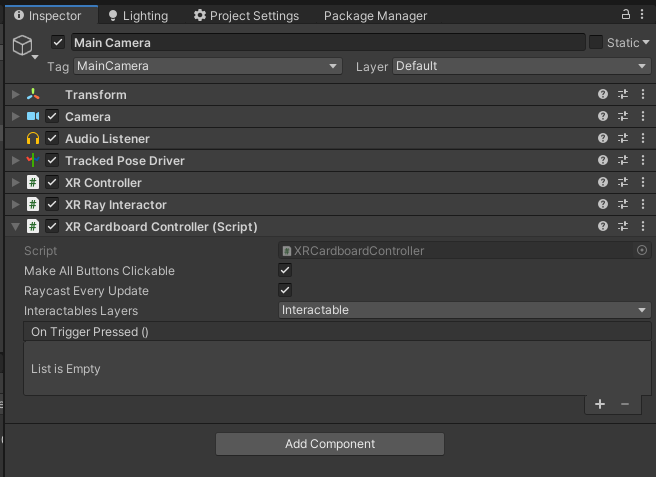
Task: Disable the XR Controller checkbox
Action: coord(52,182)
